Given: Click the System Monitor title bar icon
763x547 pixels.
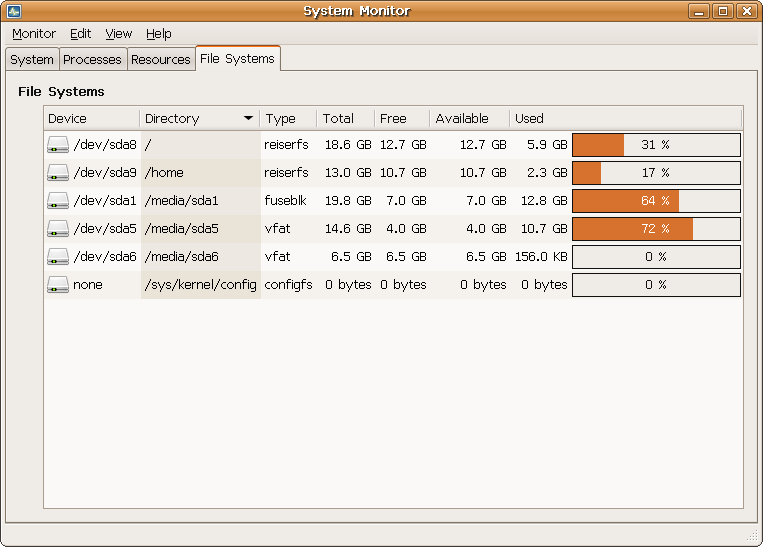Looking at the screenshot, I should tap(14, 11).
